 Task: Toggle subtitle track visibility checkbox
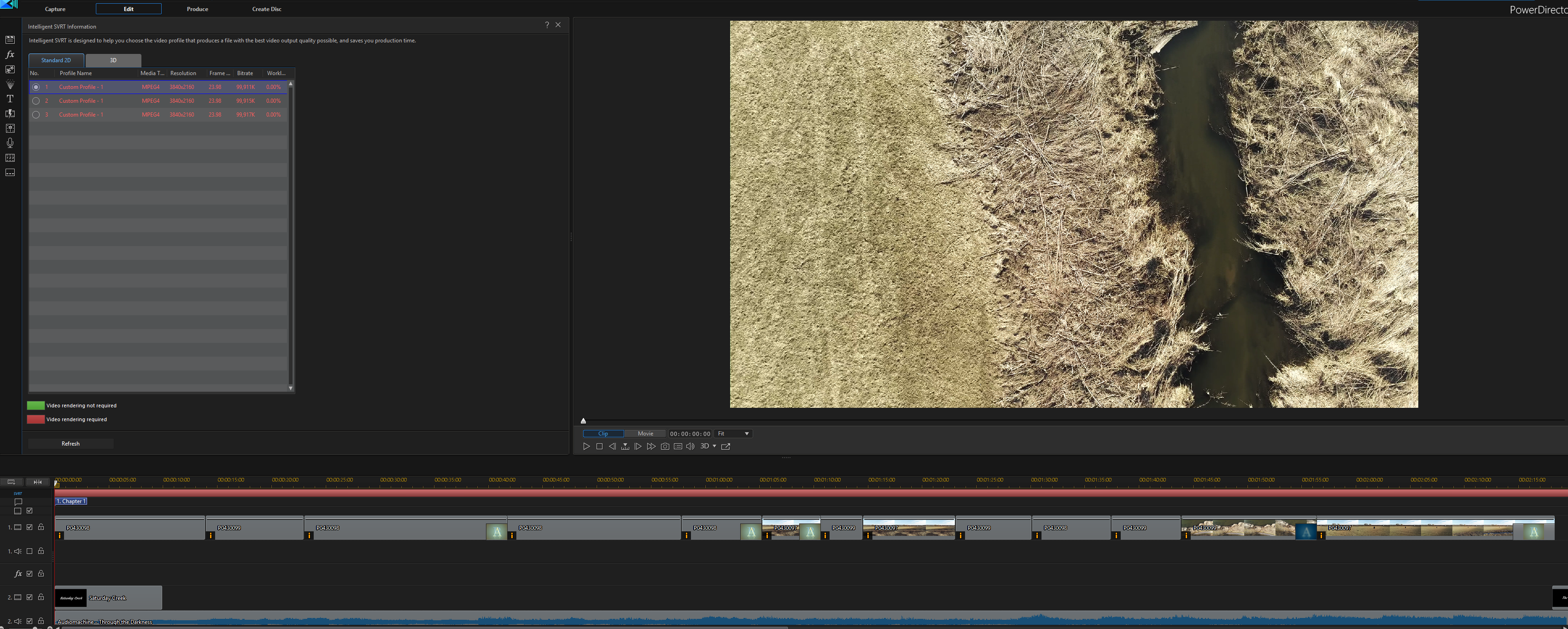pyautogui.click(x=29, y=511)
